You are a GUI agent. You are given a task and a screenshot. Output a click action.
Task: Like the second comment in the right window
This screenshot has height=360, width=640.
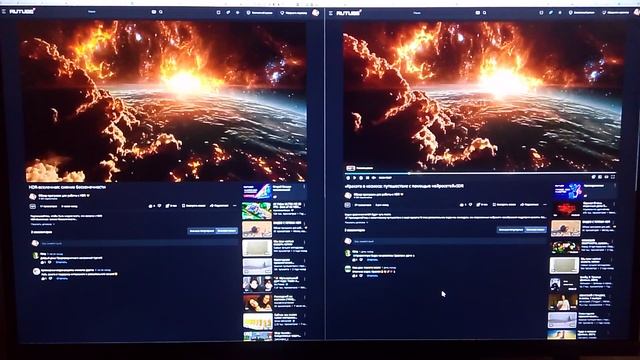point(355,276)
